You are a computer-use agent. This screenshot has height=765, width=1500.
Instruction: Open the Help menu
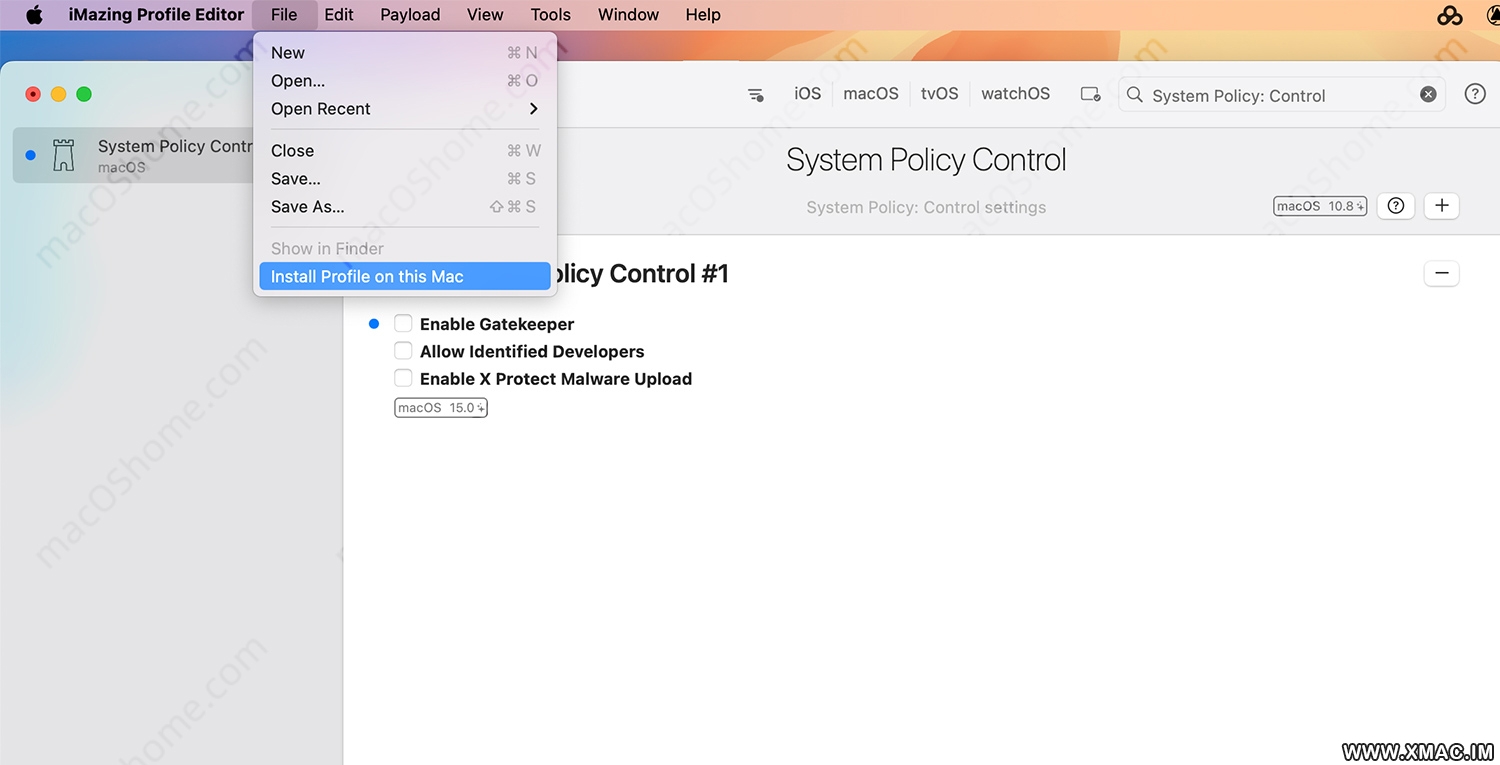pyautogui.click(x=703, y=15)
